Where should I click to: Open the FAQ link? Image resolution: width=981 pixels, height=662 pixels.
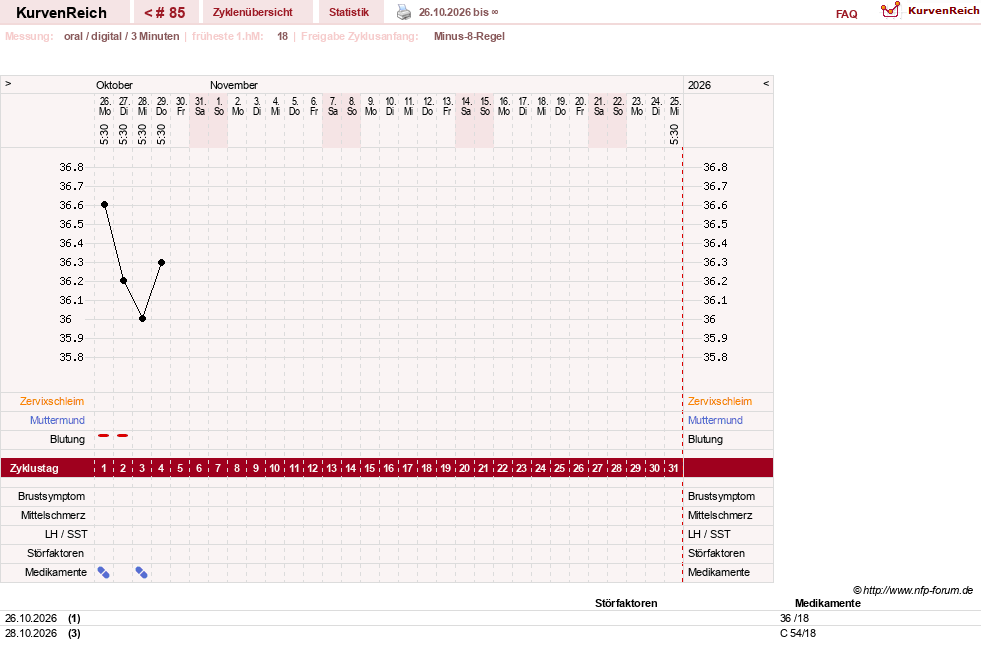[x=846, y=14]
